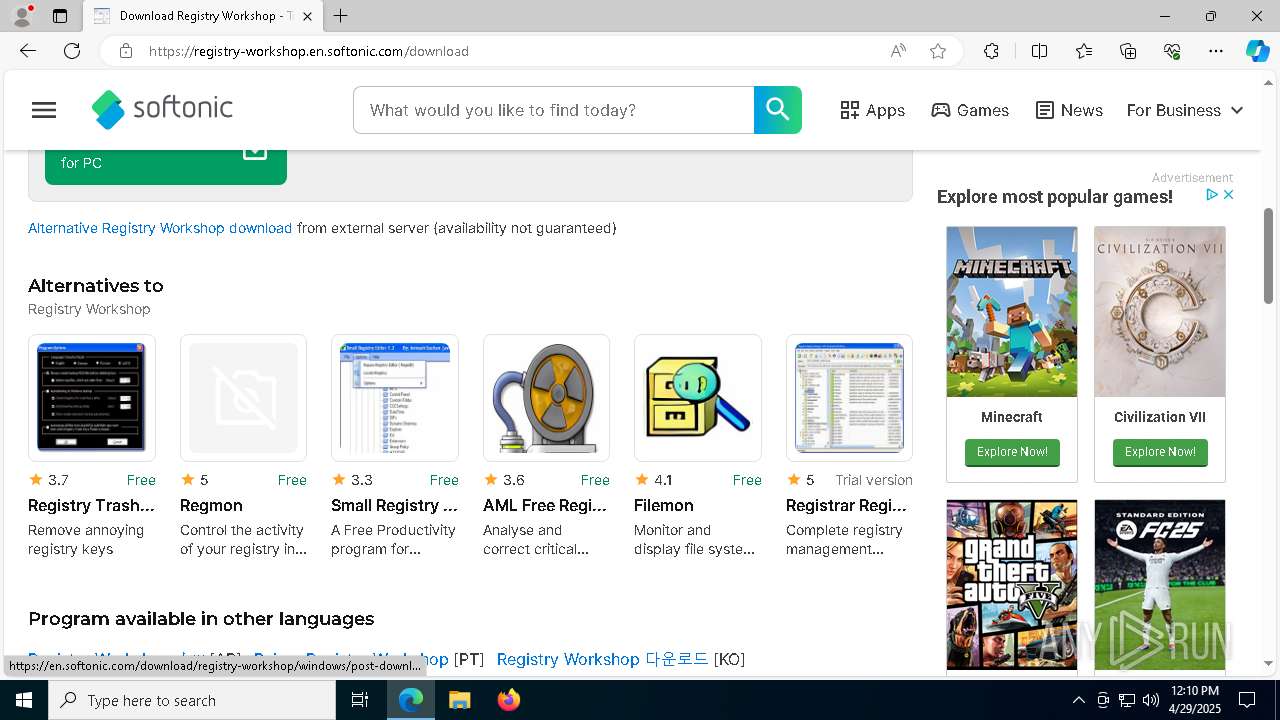Click the taskbar search box
Screen dimensions: 1280x720
[192, 700]
